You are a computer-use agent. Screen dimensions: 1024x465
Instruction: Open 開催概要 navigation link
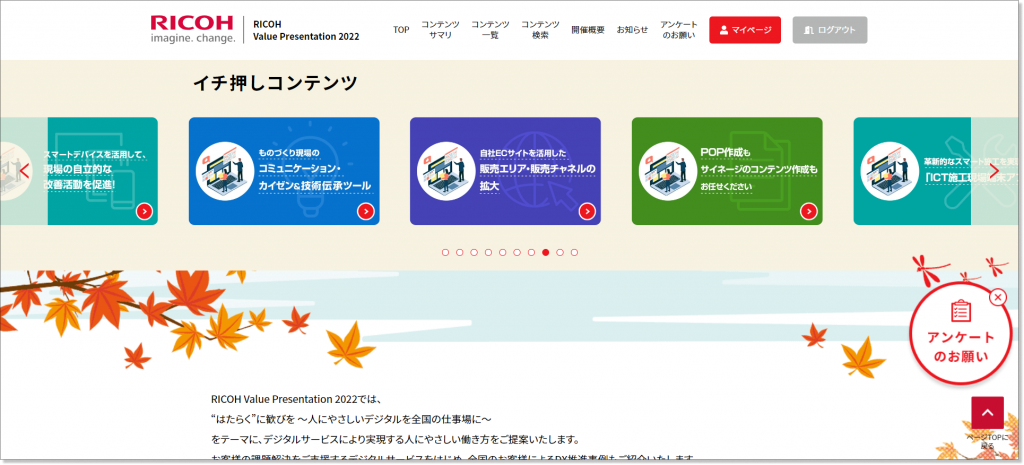[588, 30]
